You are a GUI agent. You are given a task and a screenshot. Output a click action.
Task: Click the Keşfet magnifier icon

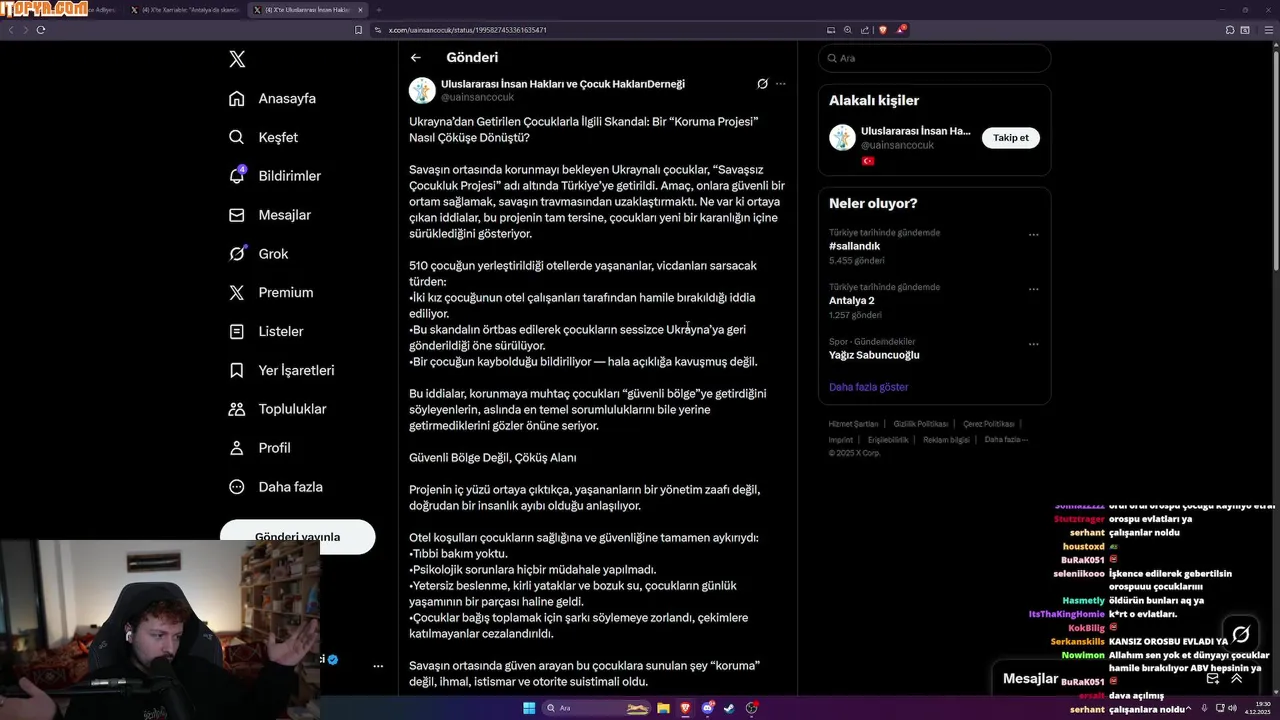[237, 137]
